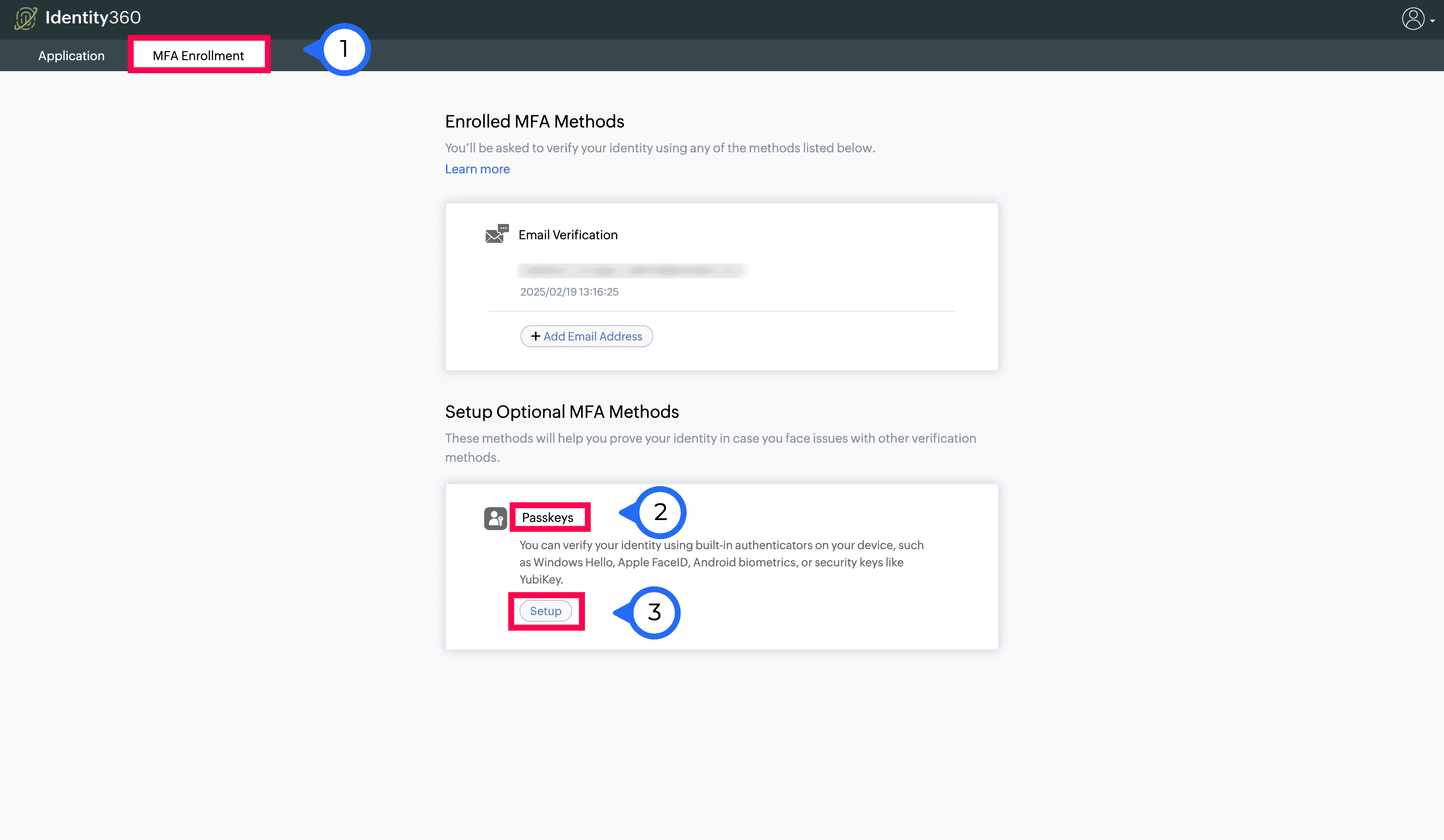The width and height of the screenshot is (1444, 840).
Task: Click the Passkeys Setup button
Action: 545,611
